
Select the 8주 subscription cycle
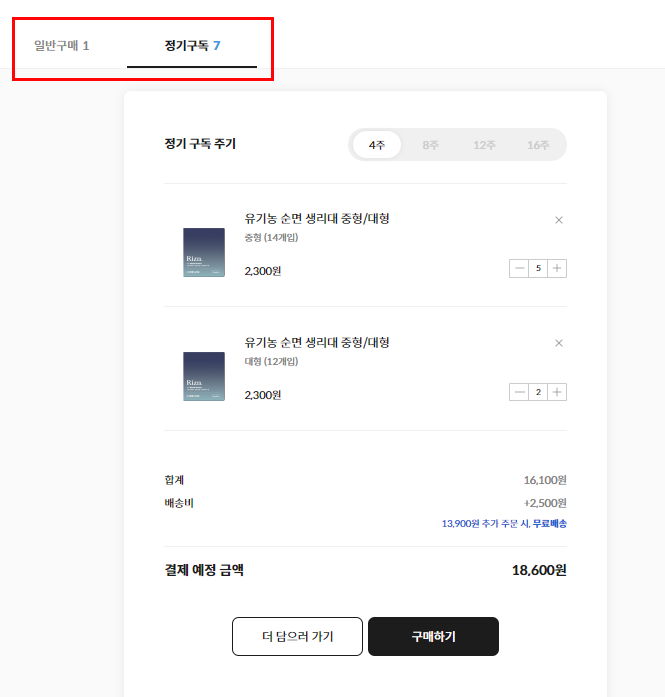(x=431, y=145)
